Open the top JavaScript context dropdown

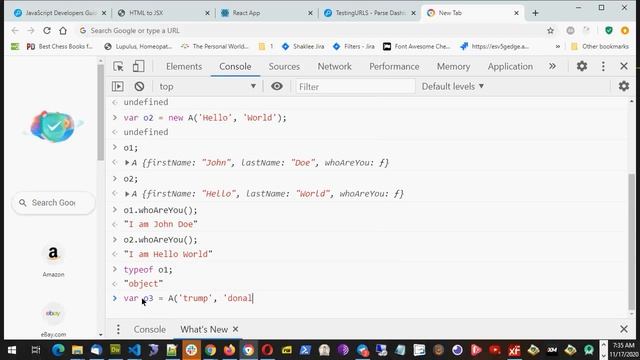pos(207,86)
